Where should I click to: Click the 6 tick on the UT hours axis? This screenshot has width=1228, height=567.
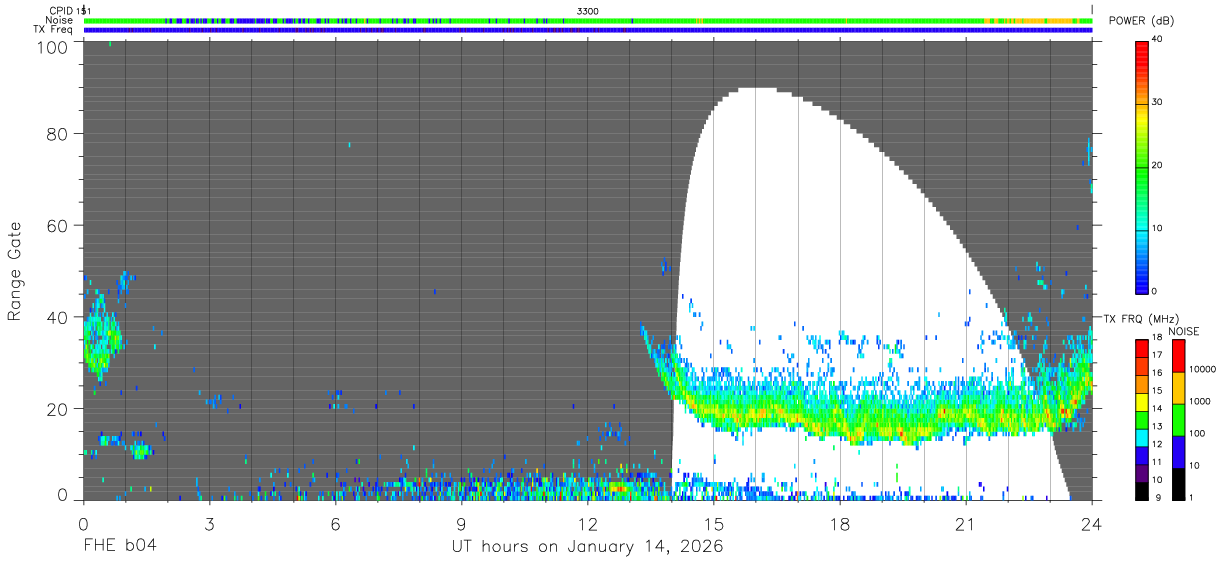335,524
